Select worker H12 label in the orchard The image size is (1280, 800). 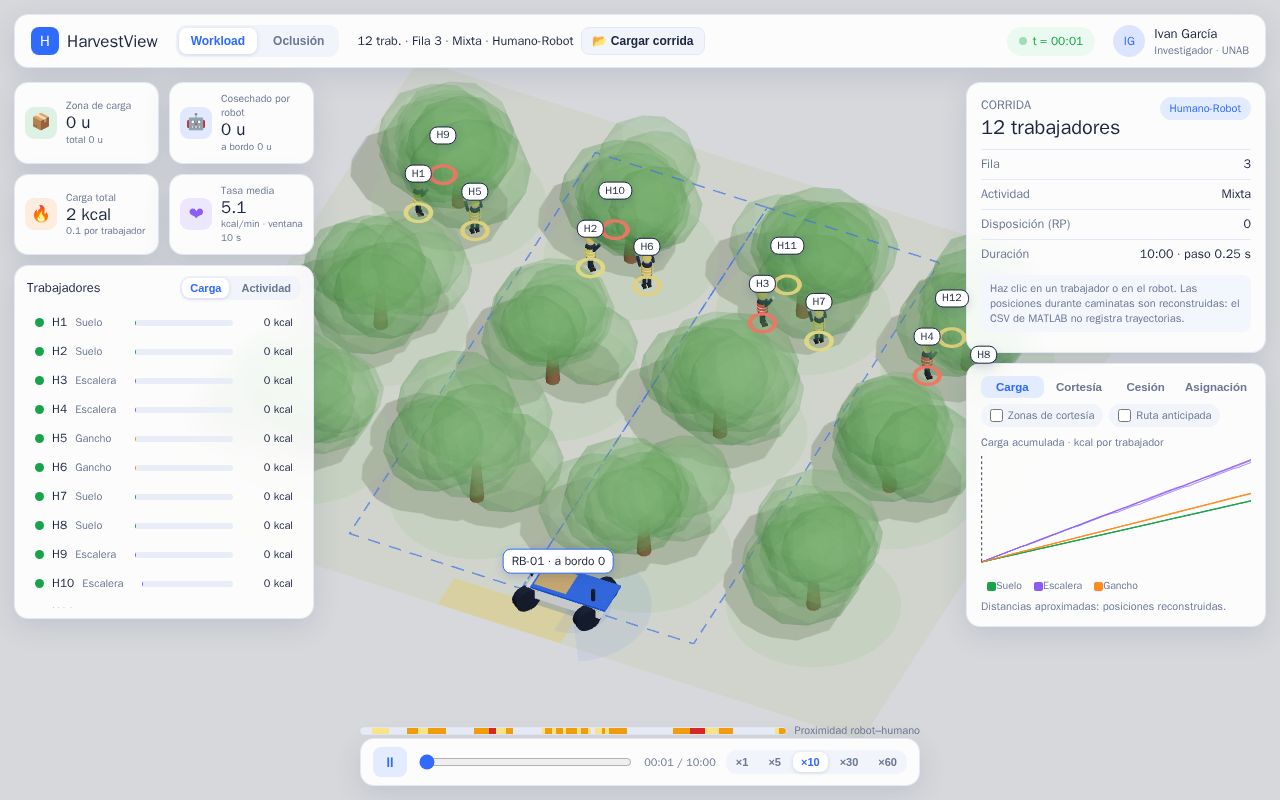[952, 298]
